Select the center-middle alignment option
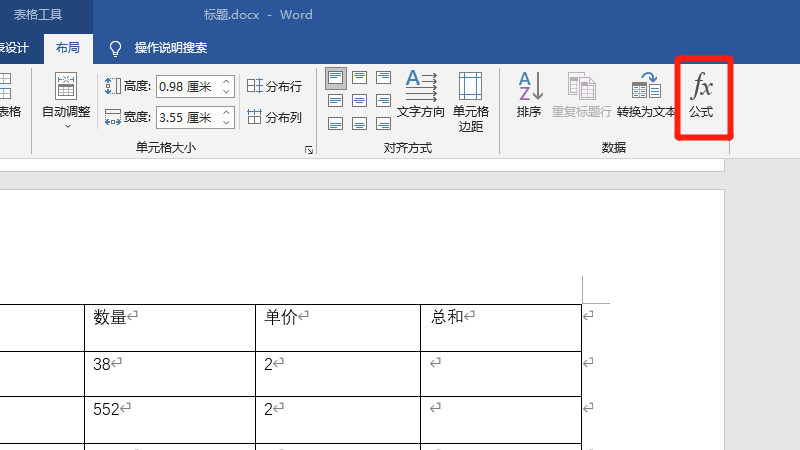The image size is (800, 450). (x=360, y=100)
